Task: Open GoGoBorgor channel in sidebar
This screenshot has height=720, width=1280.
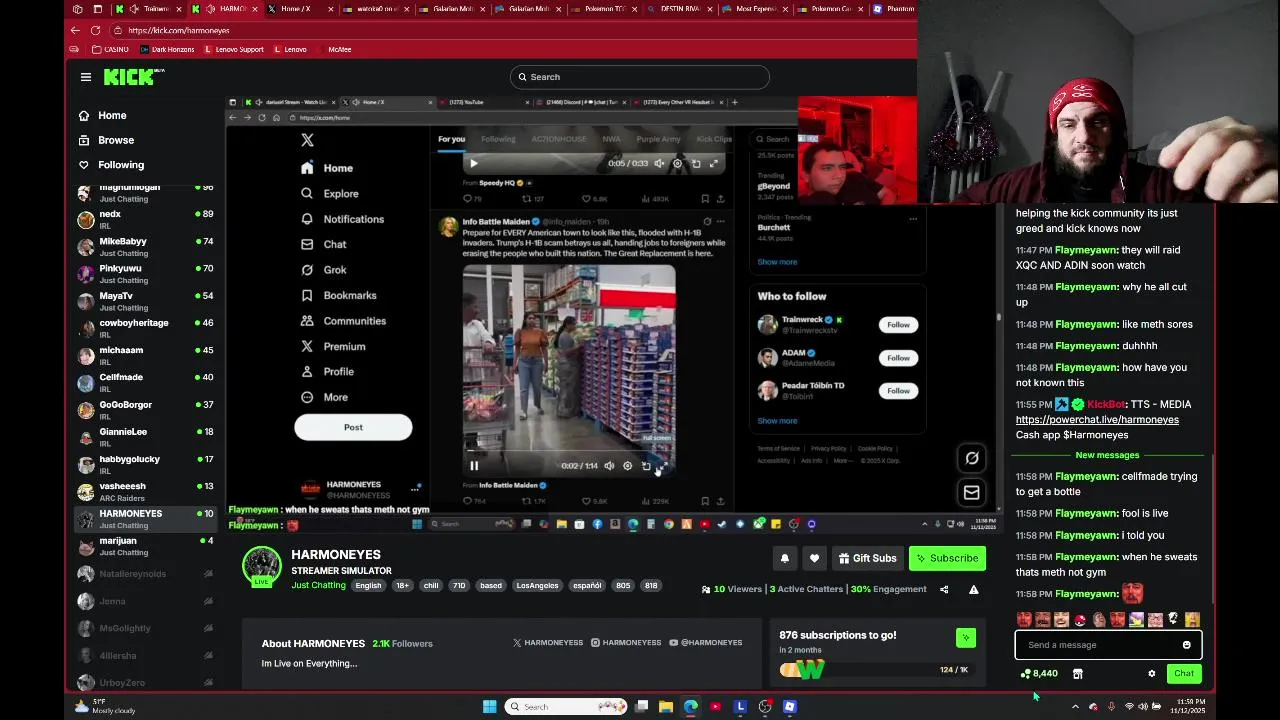Action: click(x=146, y=410)
